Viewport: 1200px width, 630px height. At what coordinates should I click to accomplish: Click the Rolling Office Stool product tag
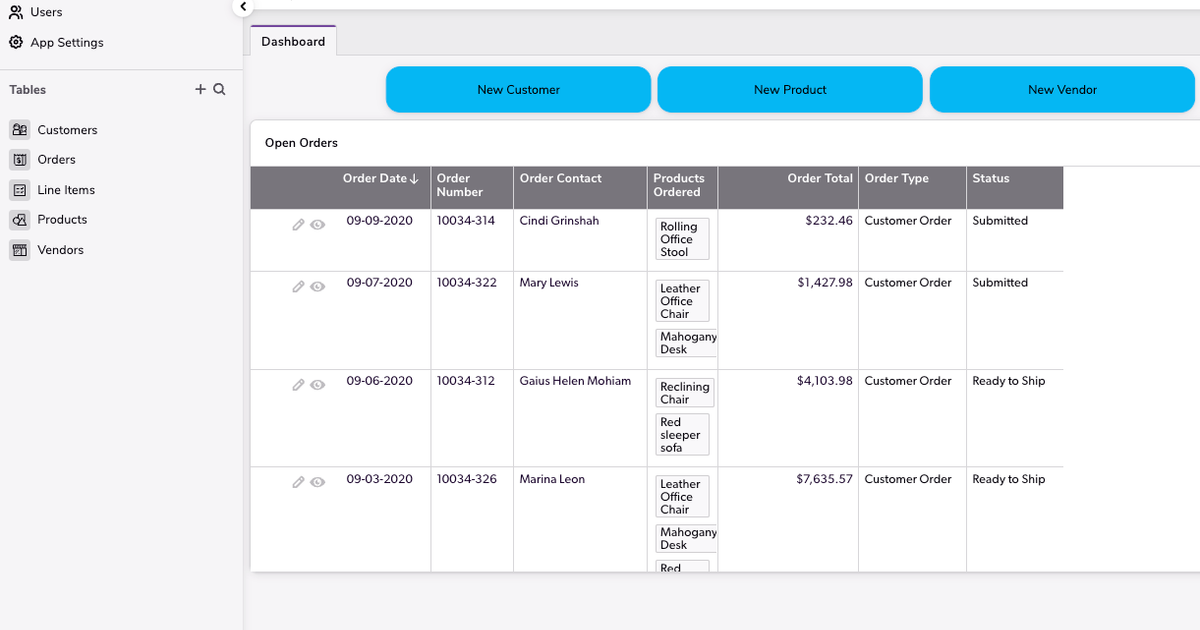coord(682,239)
